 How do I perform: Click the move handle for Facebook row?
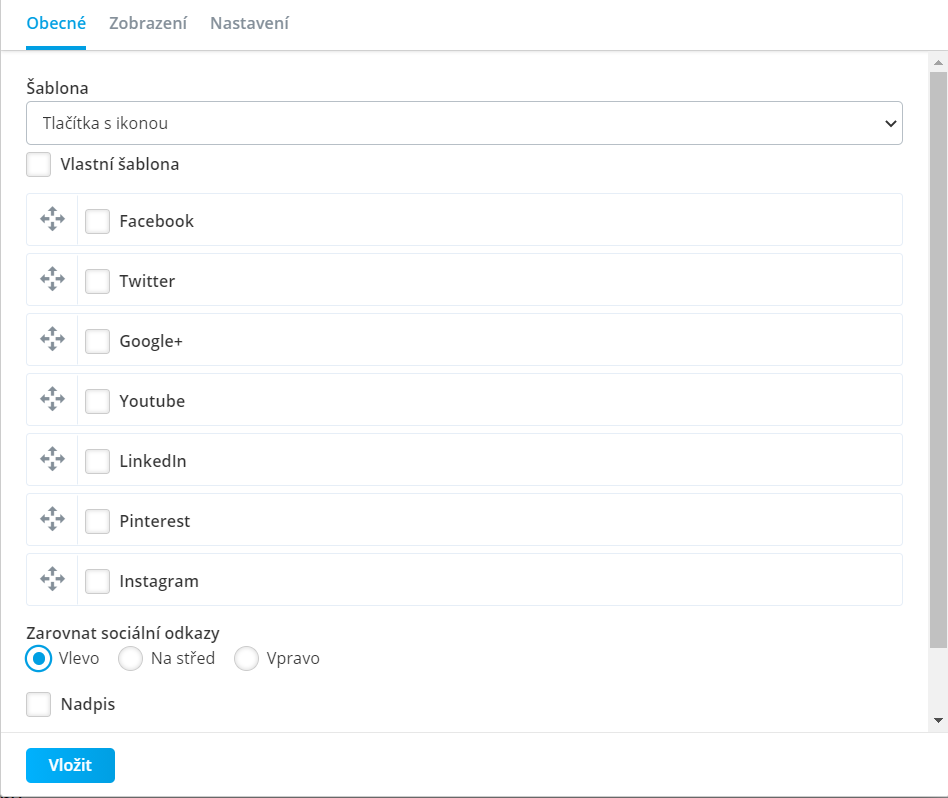point(53,219)
